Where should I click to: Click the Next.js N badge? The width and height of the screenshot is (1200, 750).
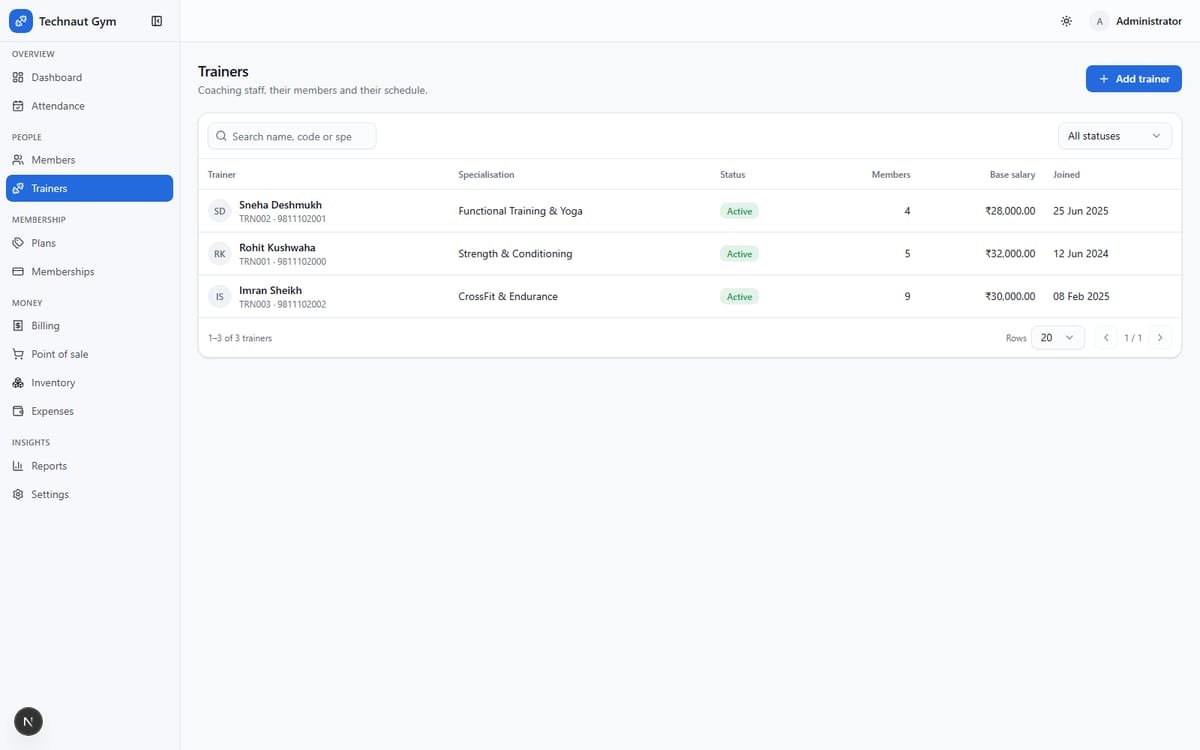coord(28,721)
